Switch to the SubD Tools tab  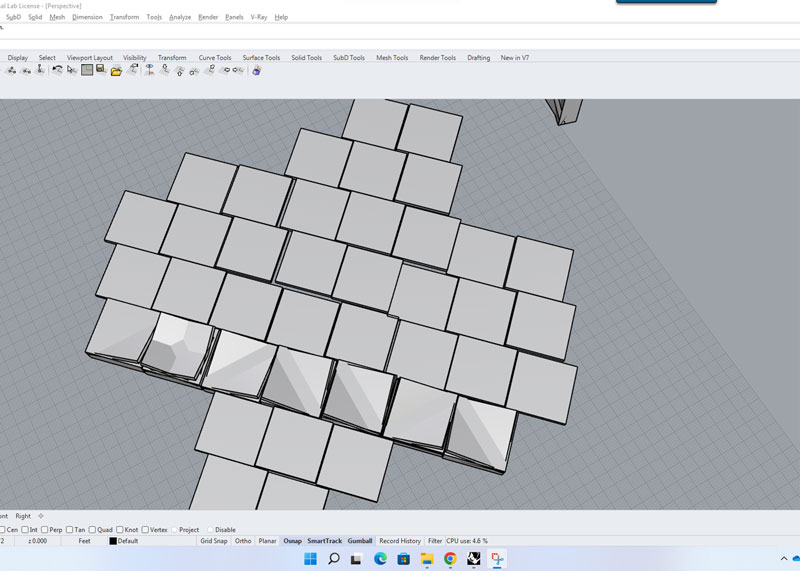pos(349,58)
